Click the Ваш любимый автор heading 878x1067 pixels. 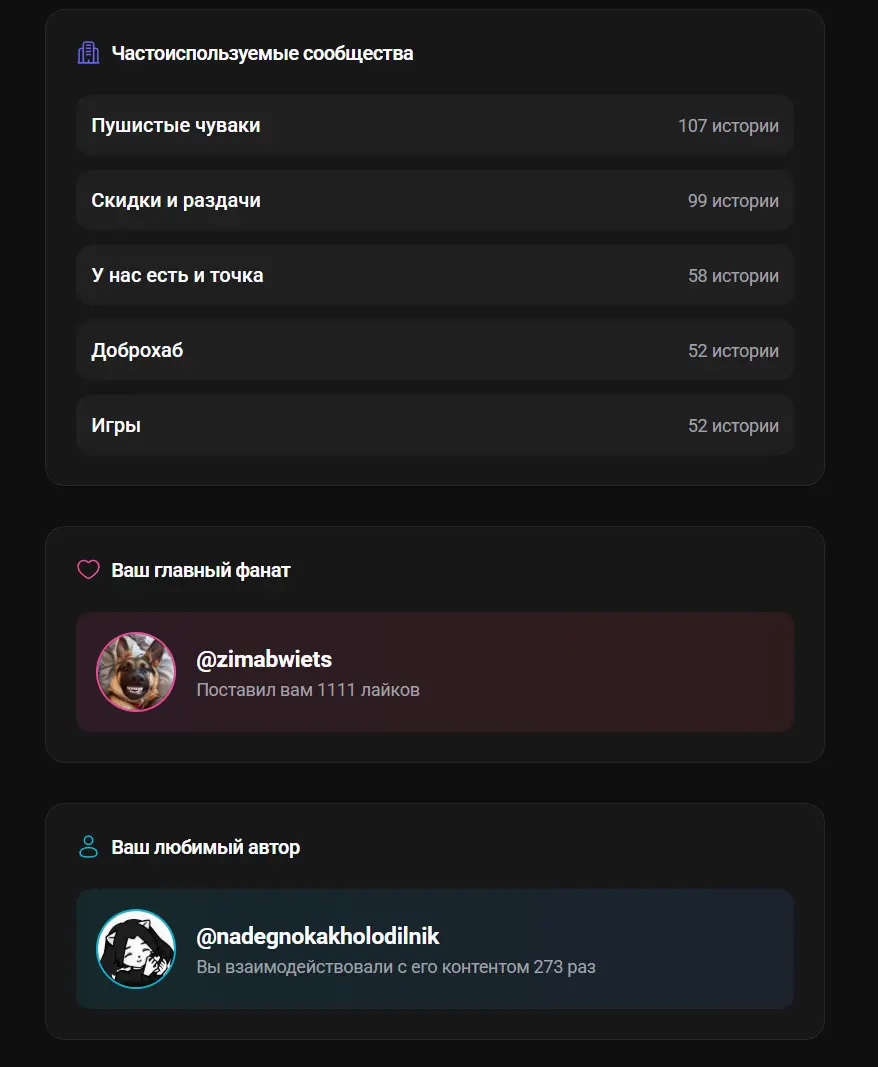click(205, 847)
